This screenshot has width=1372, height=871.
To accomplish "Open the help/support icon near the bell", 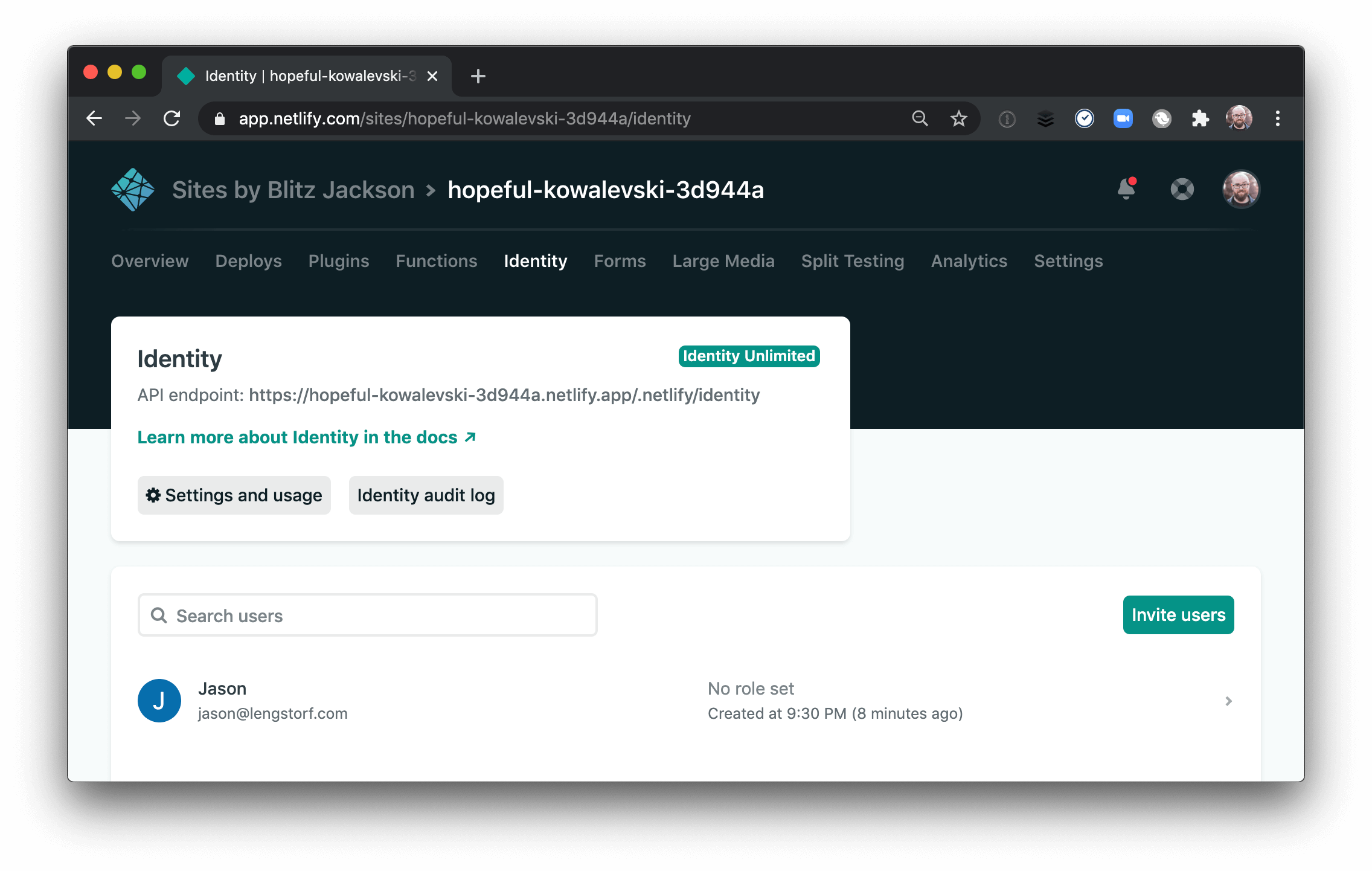I will [x=1182, y=189].
